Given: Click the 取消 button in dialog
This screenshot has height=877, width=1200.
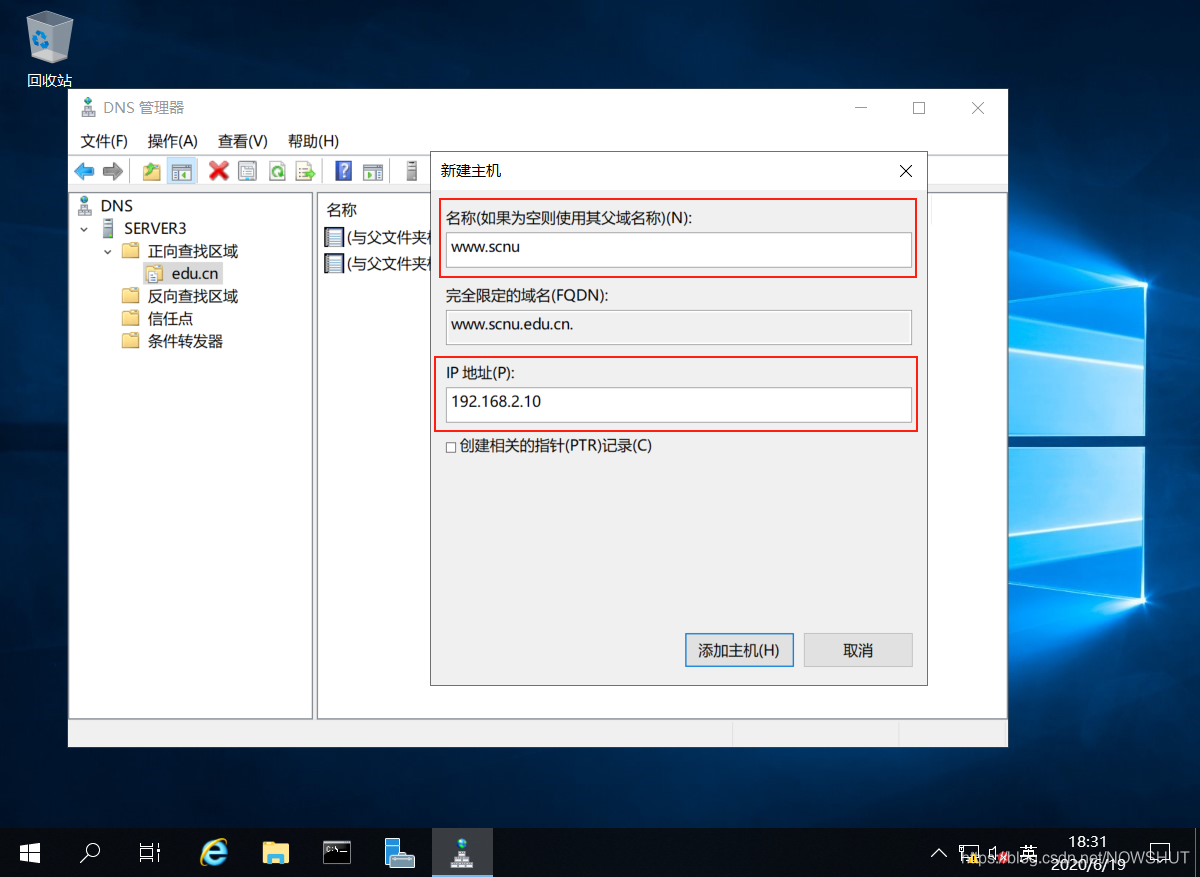Looking at the screenshot, I should pyautogui.click(x=858, y=650).
